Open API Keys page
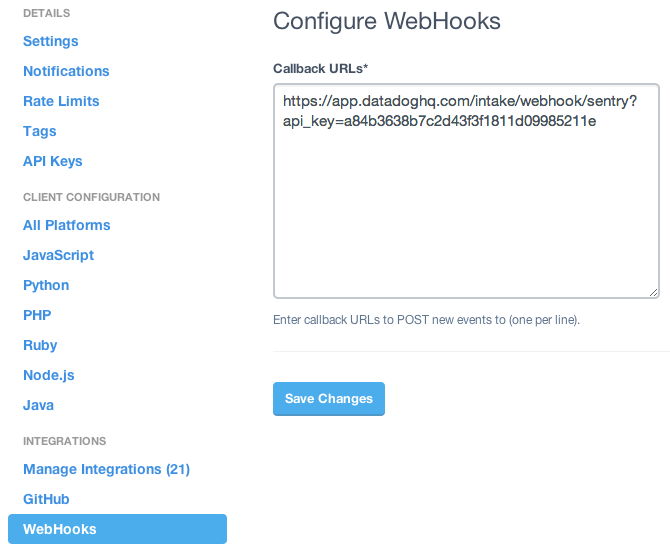Screen dimensions: 670x554 (53, 161)
